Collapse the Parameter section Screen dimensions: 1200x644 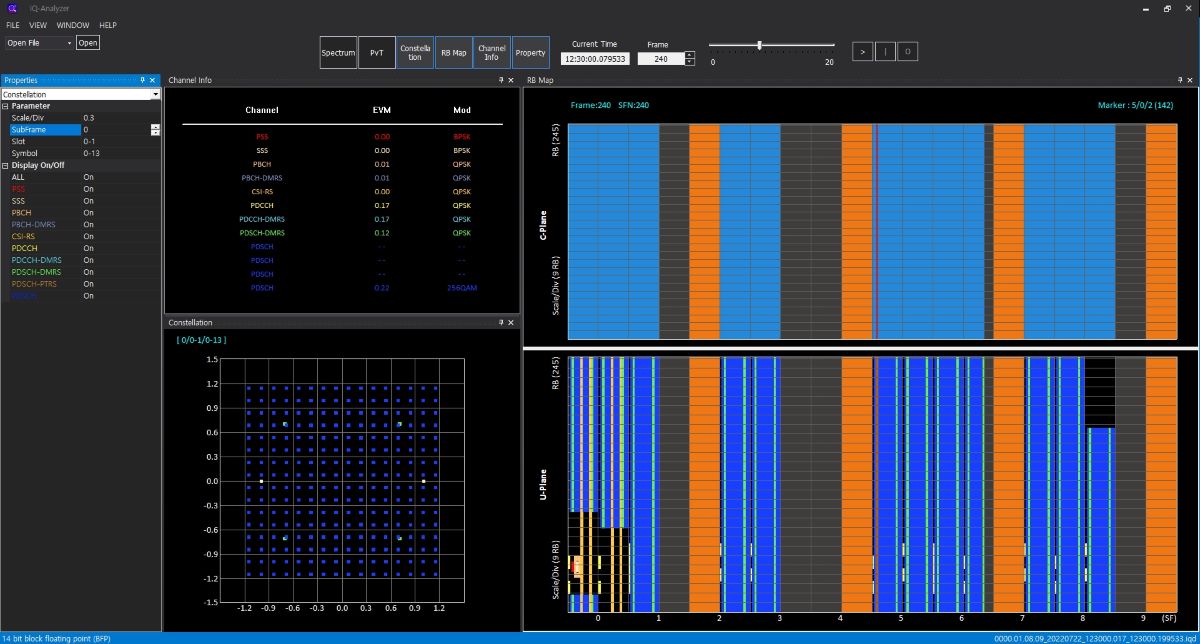(5, 106)
